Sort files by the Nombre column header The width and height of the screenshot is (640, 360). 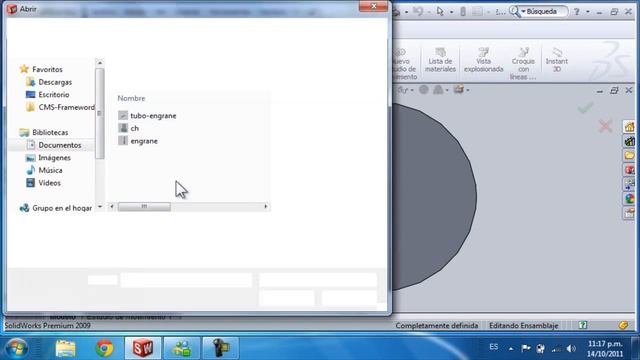131,98
